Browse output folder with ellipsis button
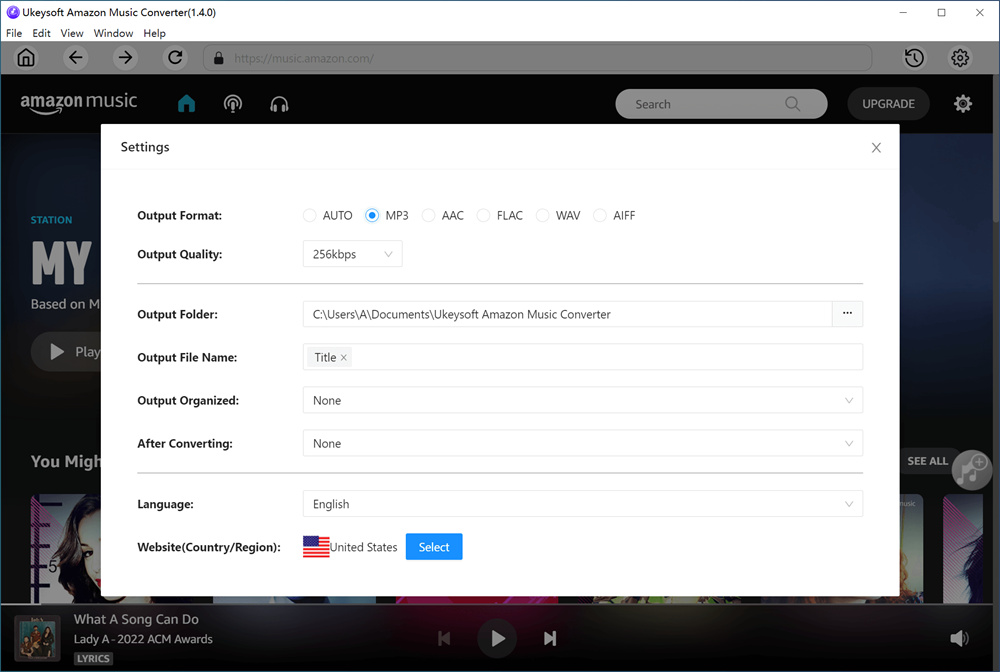This screenshot has width=1000, height=672. (x=847, y=314)
